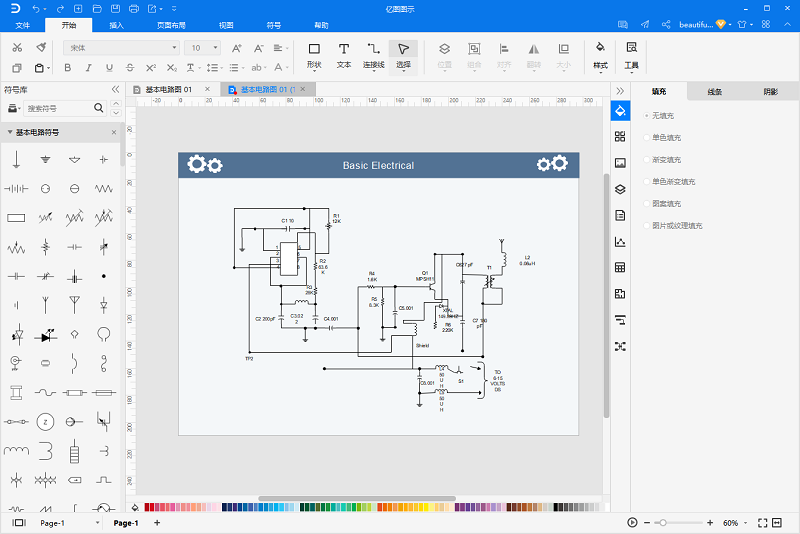Click the symbol search input field
800x534 pixels.
[x=59, y=108]
